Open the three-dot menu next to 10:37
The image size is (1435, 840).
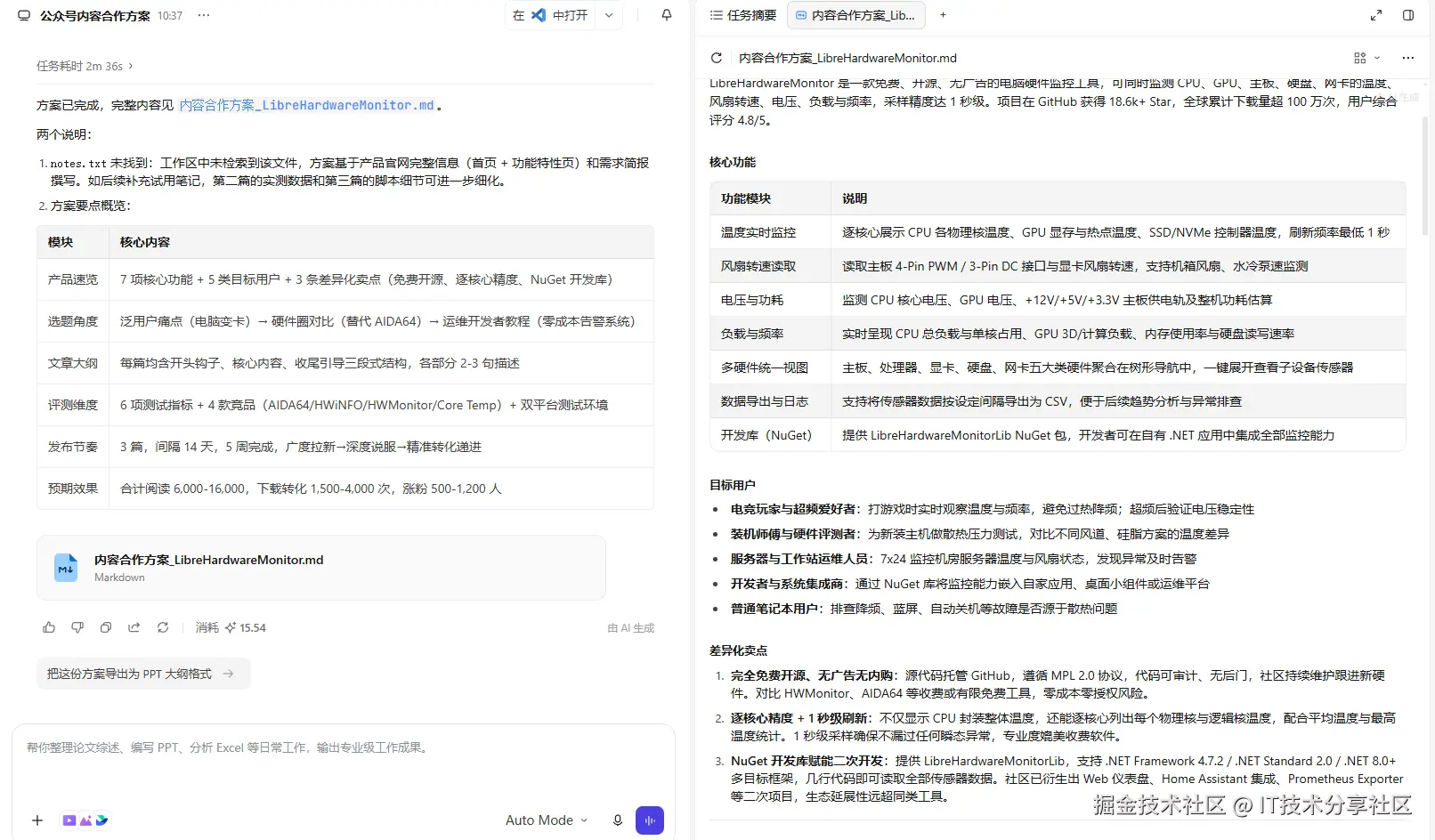204,16
